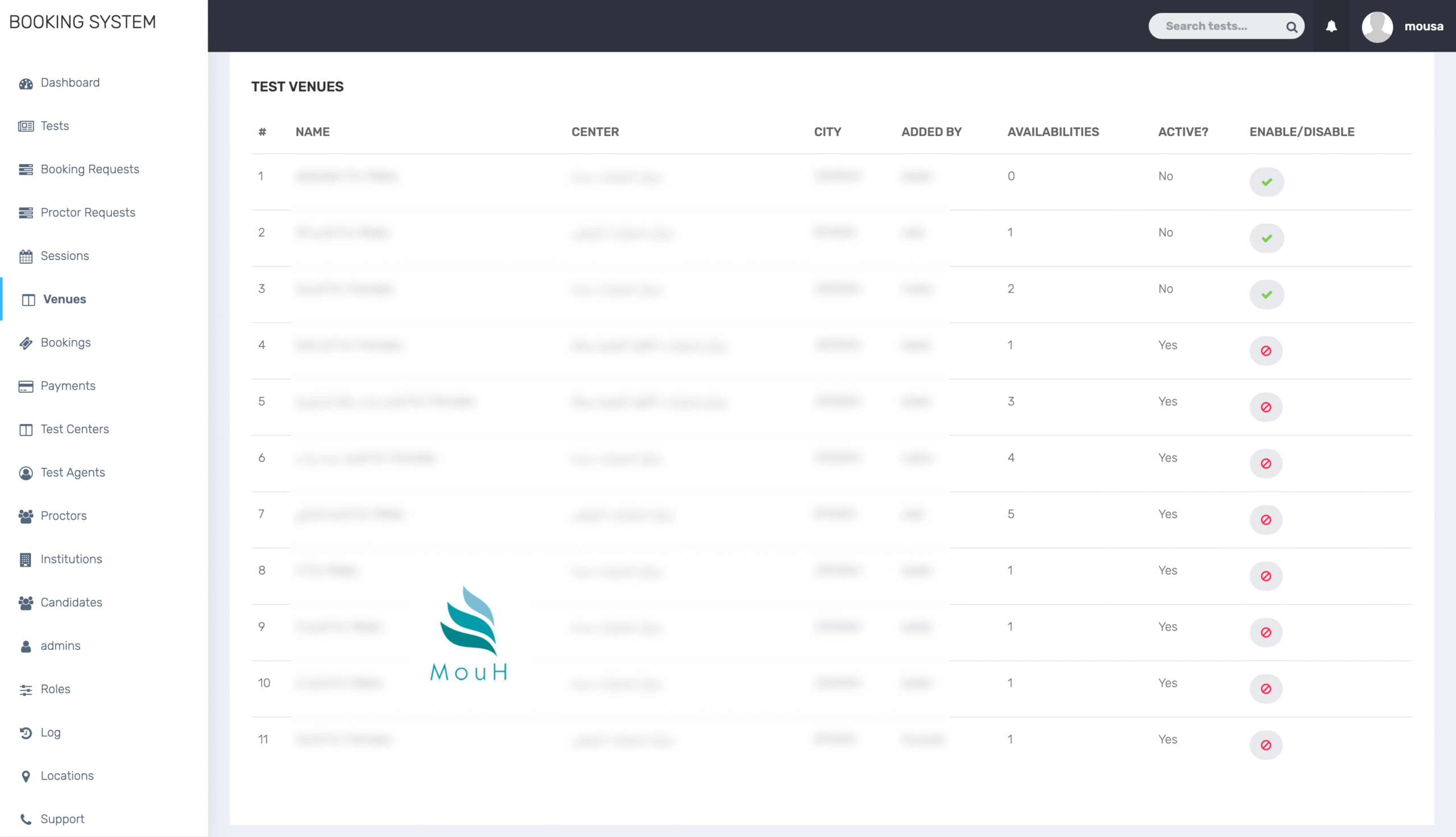This screenshot has width=1456, height=837.
Task: Click the Log history icon
Action: (x=26, y=732)
